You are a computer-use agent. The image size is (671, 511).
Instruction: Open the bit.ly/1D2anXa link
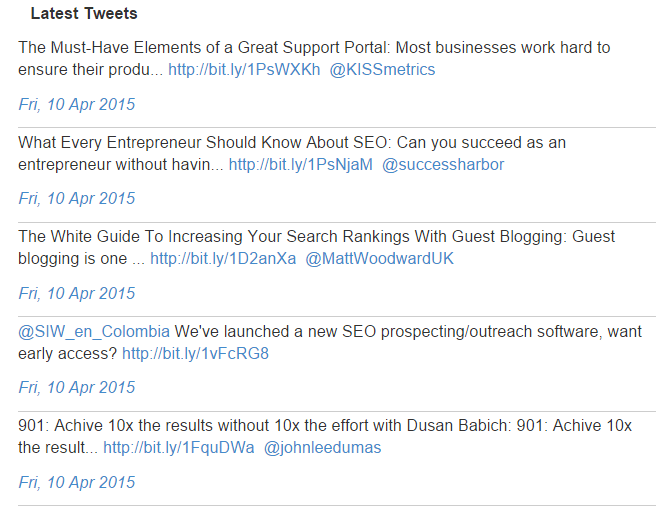223,258
